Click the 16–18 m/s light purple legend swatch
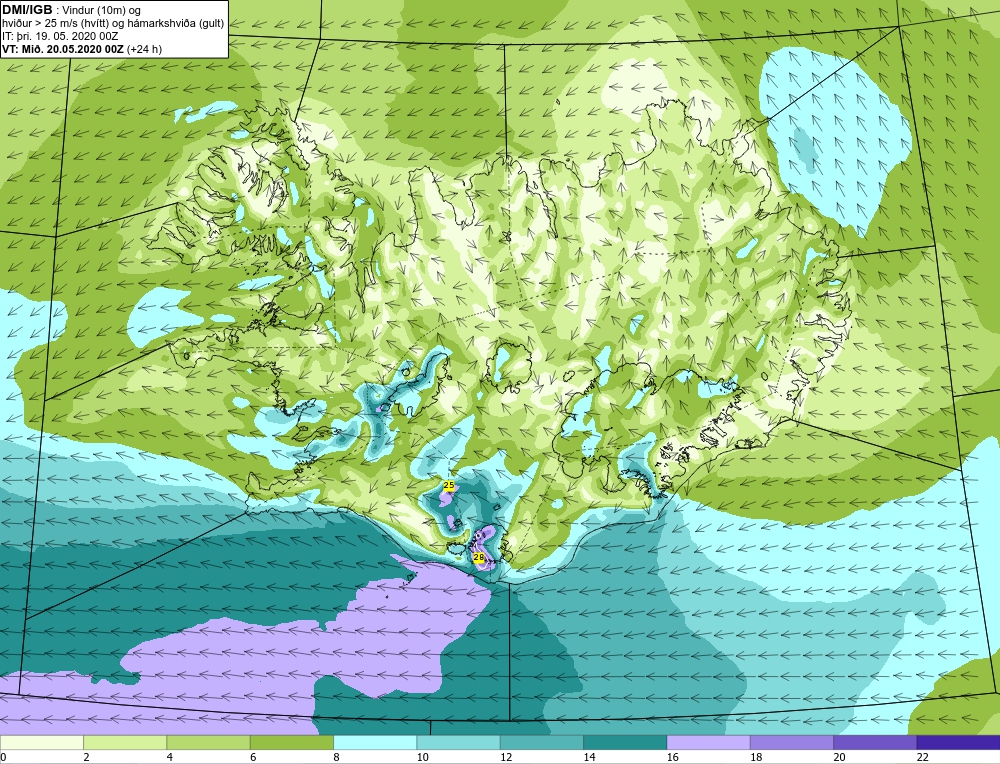Screen dimensions: 1000x764 coord(709,742)
